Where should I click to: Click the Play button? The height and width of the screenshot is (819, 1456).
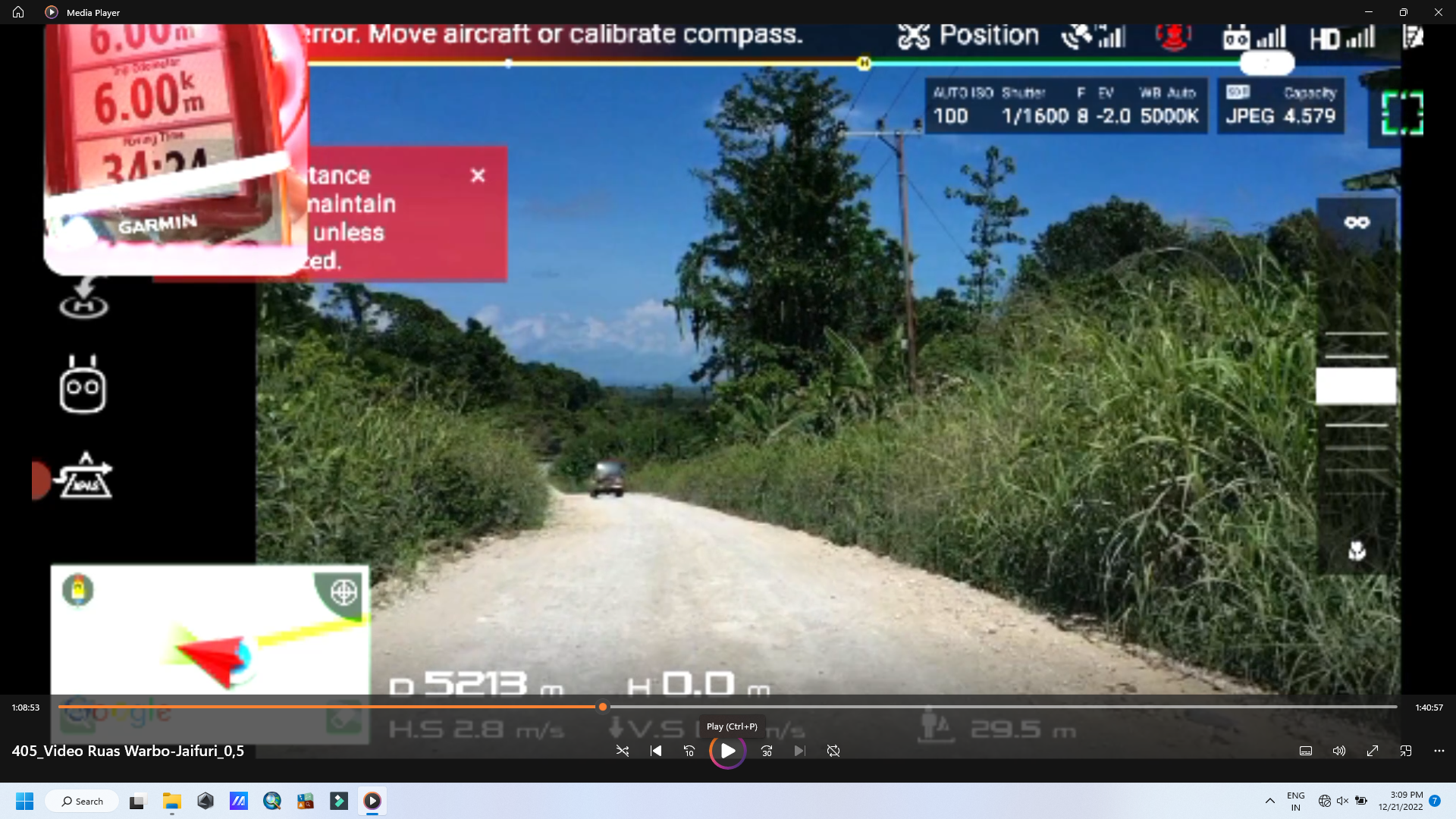[727, 751]
